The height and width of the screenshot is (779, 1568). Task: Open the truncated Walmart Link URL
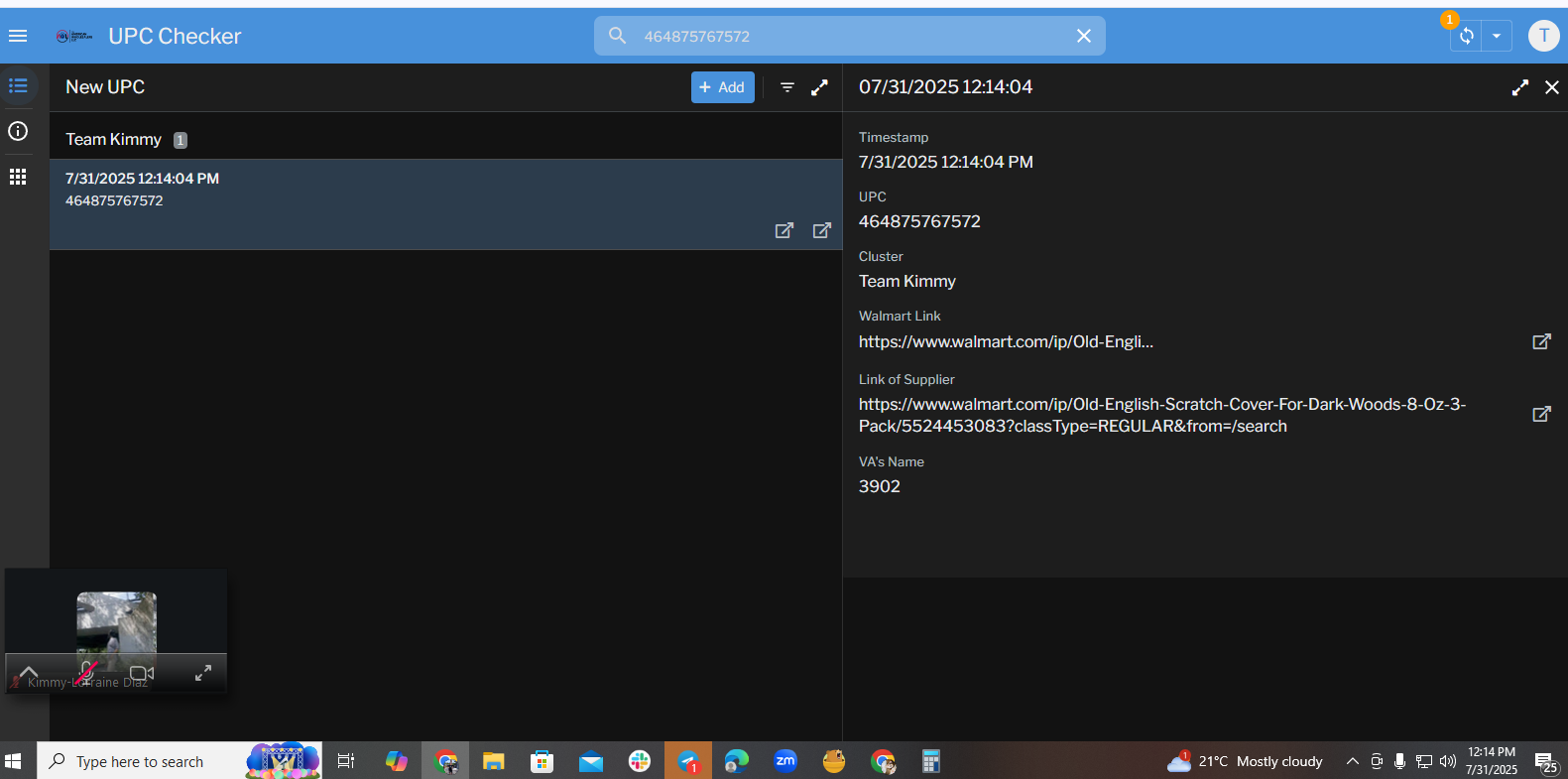pos(1006,341)
